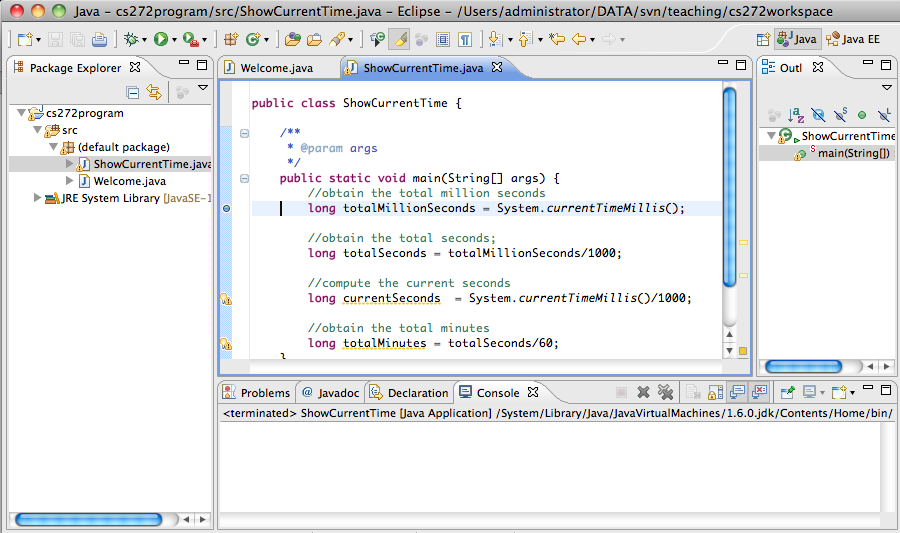900x533 pixels.
Task: Click the Last Edit Location icon
Action: point(557,39)
